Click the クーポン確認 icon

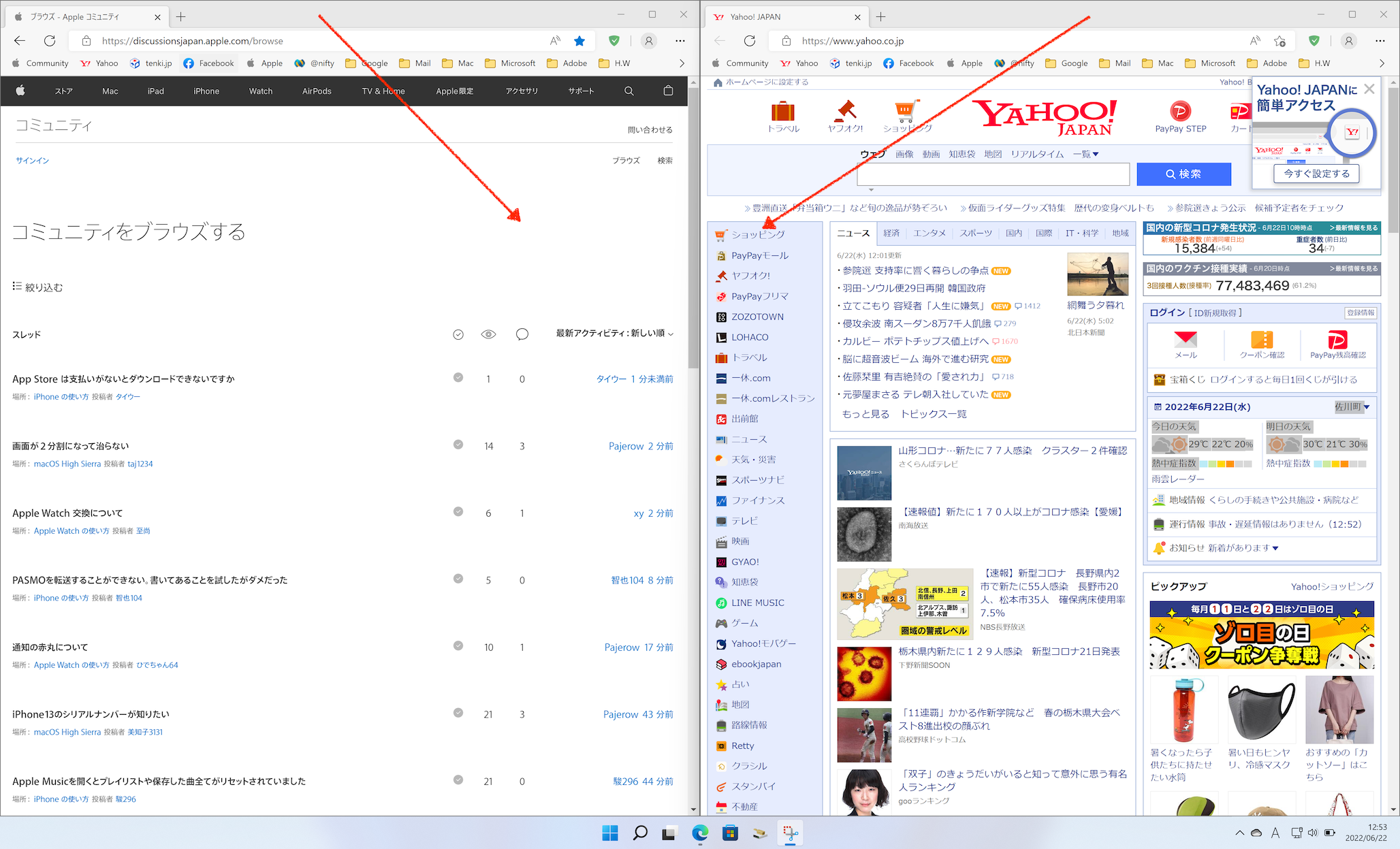(1262, 340)
